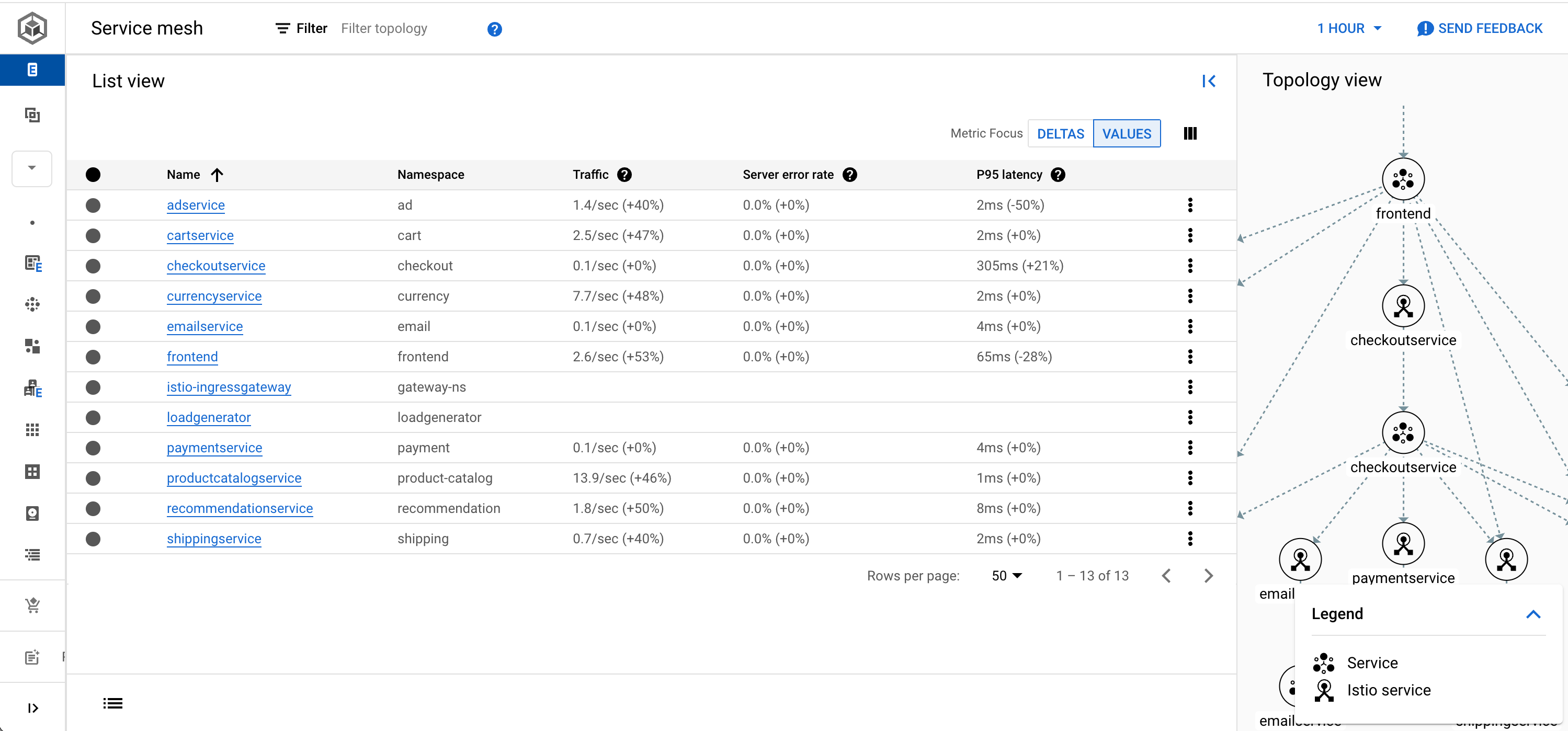
Task: Open the Traffic column help tooltip
Action: (x=624, y=175)
